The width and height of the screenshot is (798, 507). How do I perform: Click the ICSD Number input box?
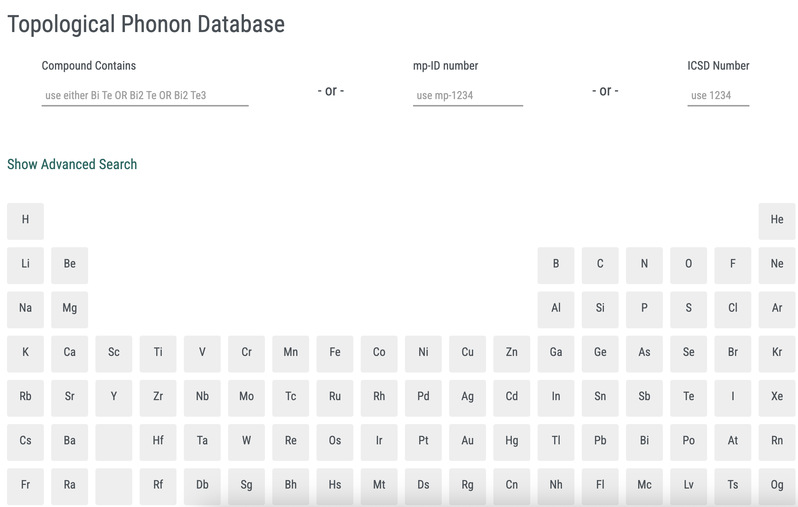(718, 95)
